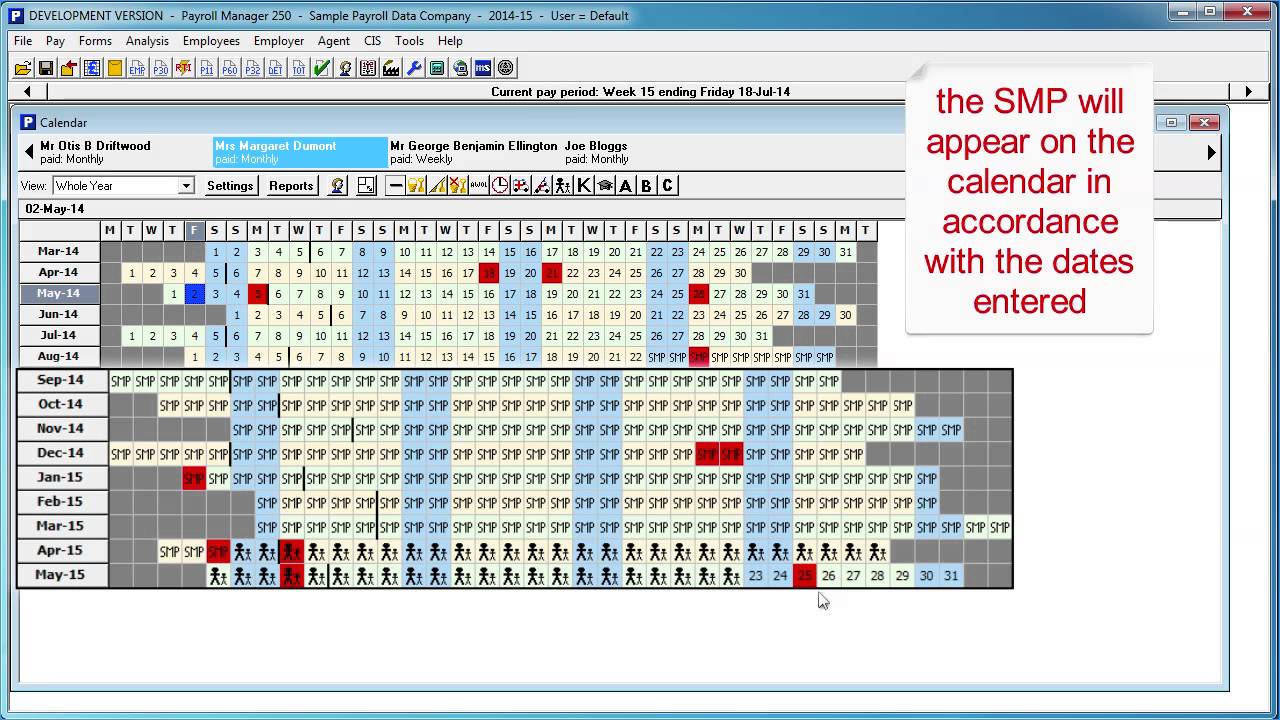Screen dimensions: 1280x720
Task: Show next employees with right arrow
Action: coord(1211,152)
